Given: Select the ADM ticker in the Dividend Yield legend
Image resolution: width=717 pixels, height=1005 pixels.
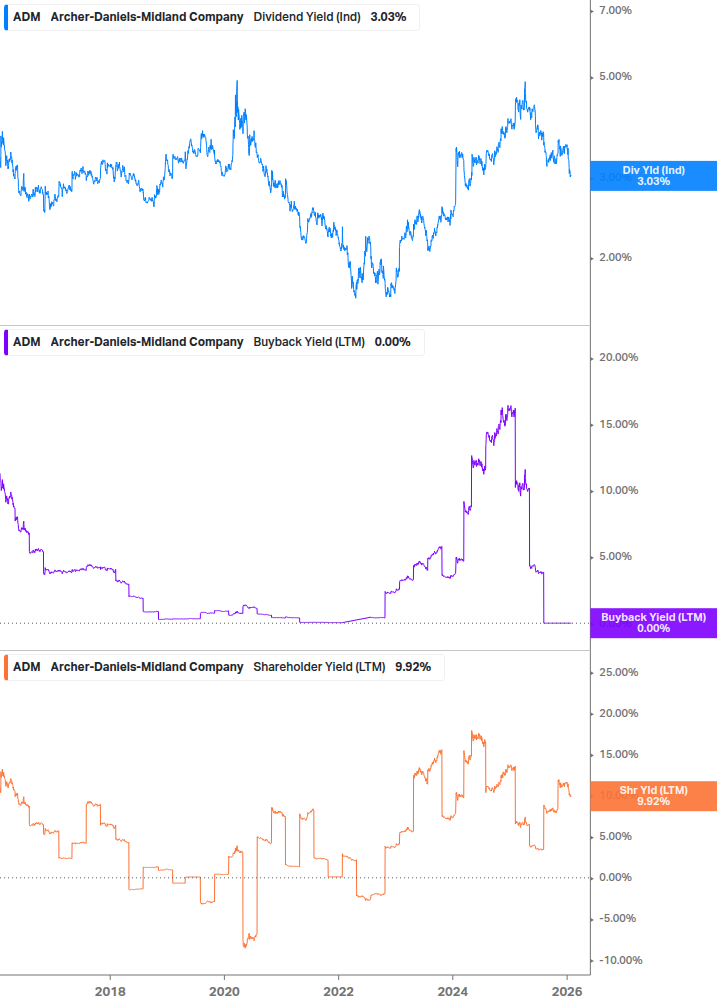Looking at the screenshot, I should (x=27, y=17).
